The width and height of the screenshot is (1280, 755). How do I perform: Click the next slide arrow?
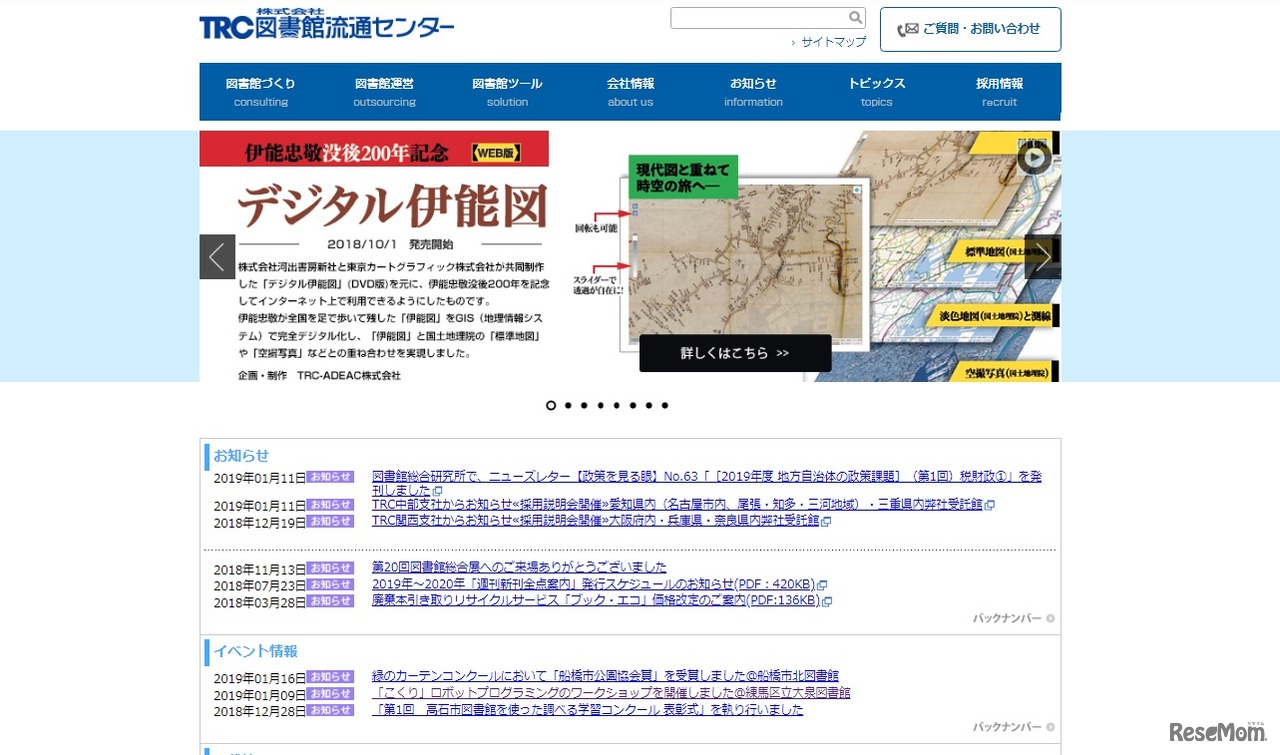pyautogui.click(x=1043, y=257)
